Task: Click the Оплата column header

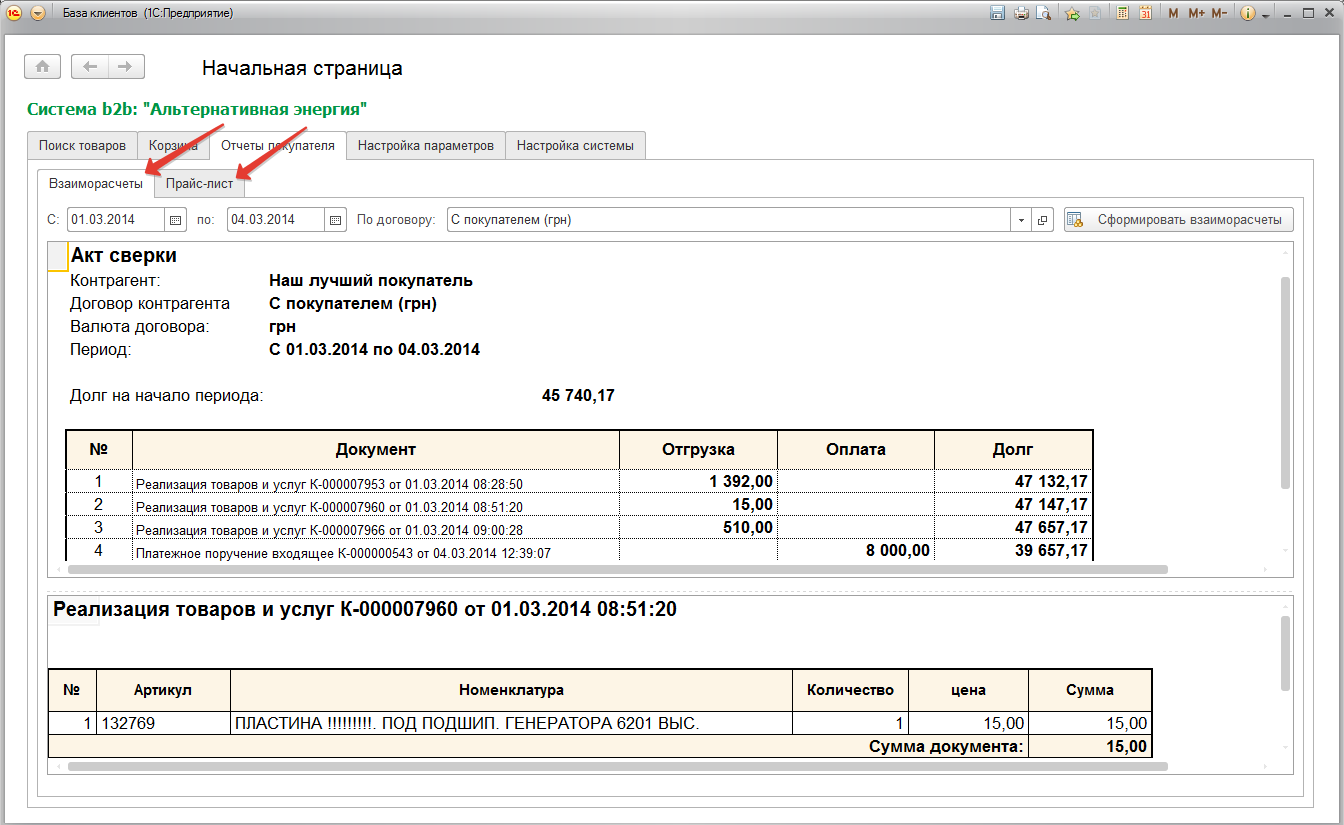Action: [x=855, y=450]
